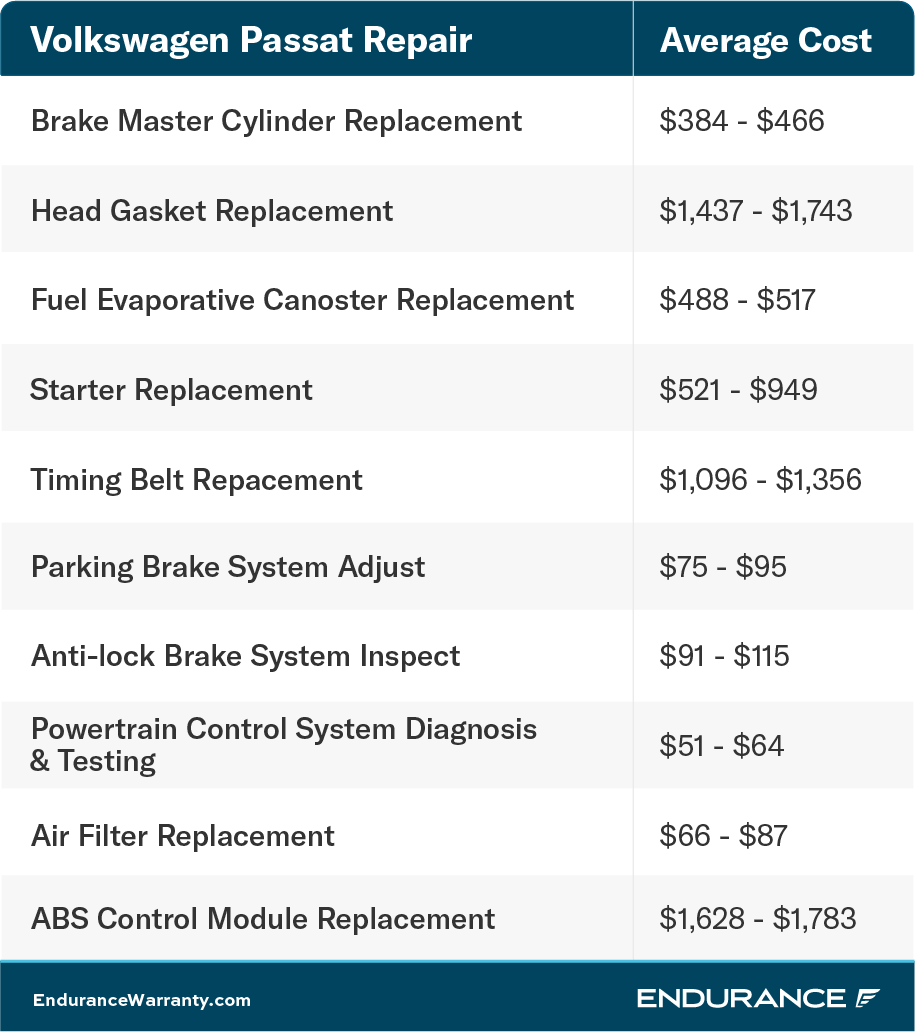Open the EnduranceWarranty.com link

[142, 1000]
